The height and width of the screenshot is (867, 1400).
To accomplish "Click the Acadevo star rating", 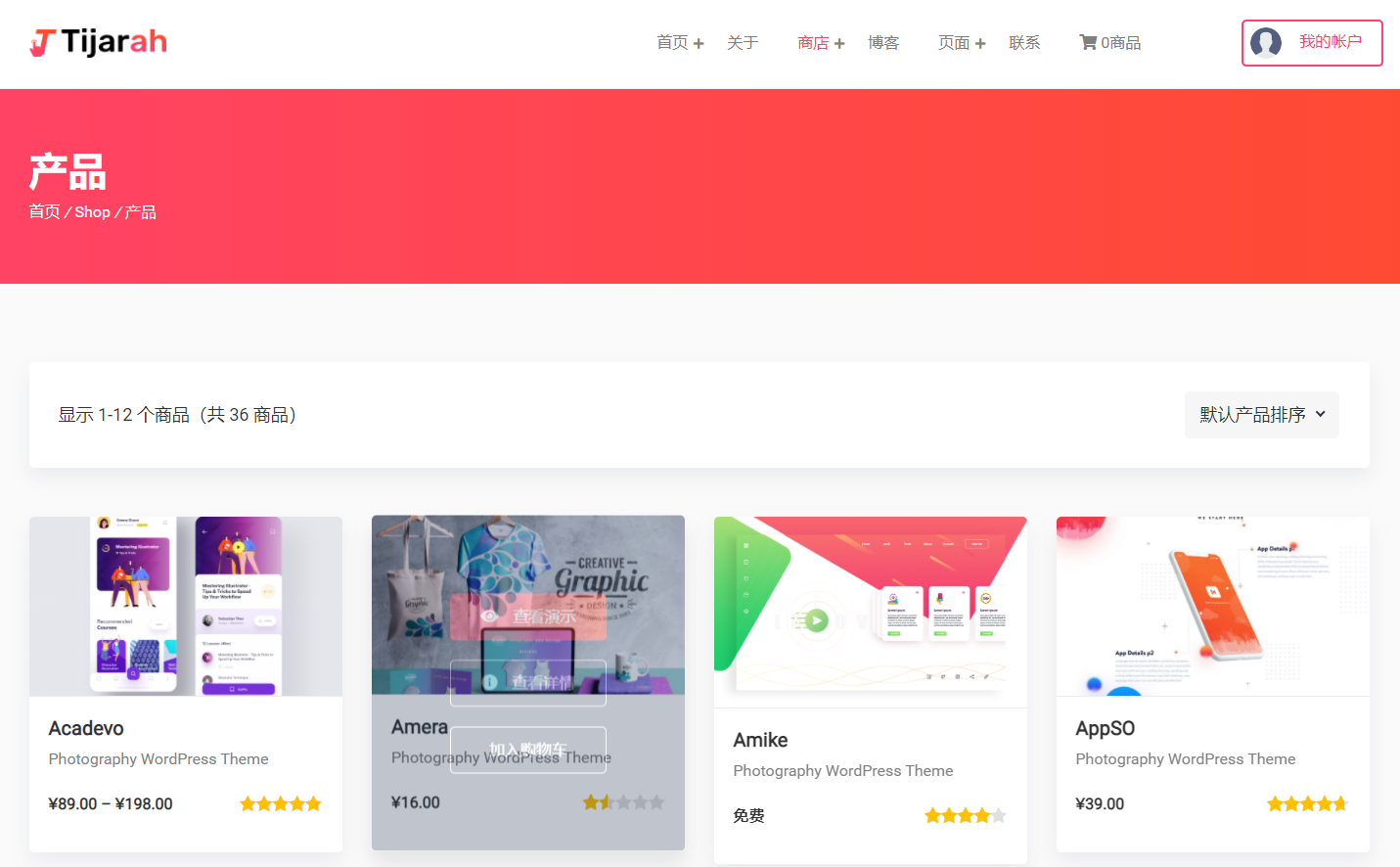I will point(281,804).
